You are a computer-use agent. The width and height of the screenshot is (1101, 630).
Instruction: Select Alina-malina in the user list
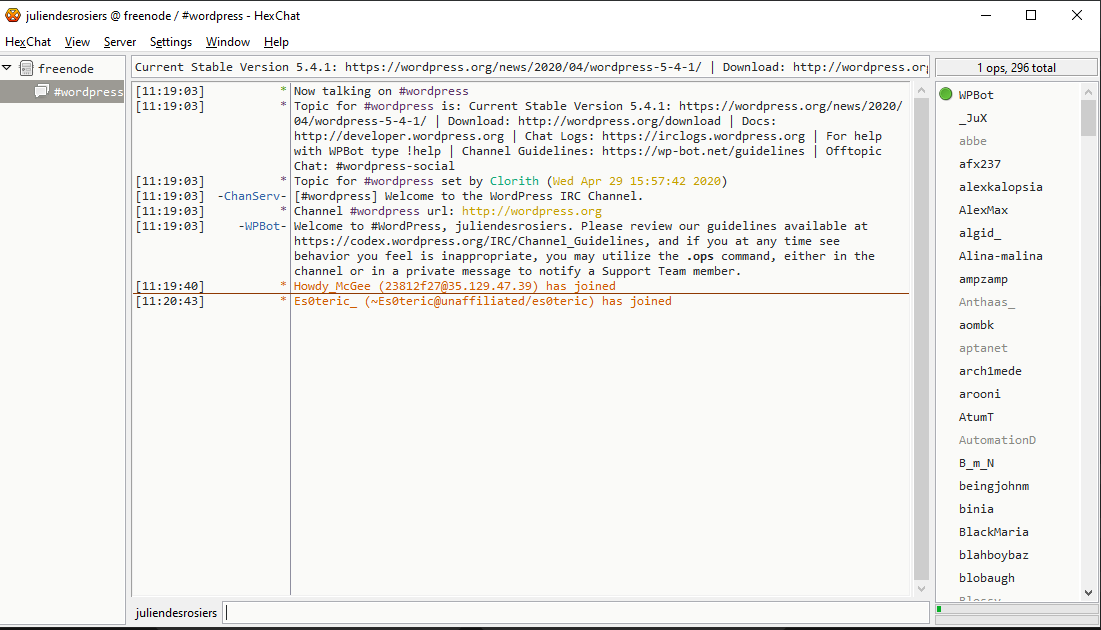1001,256
